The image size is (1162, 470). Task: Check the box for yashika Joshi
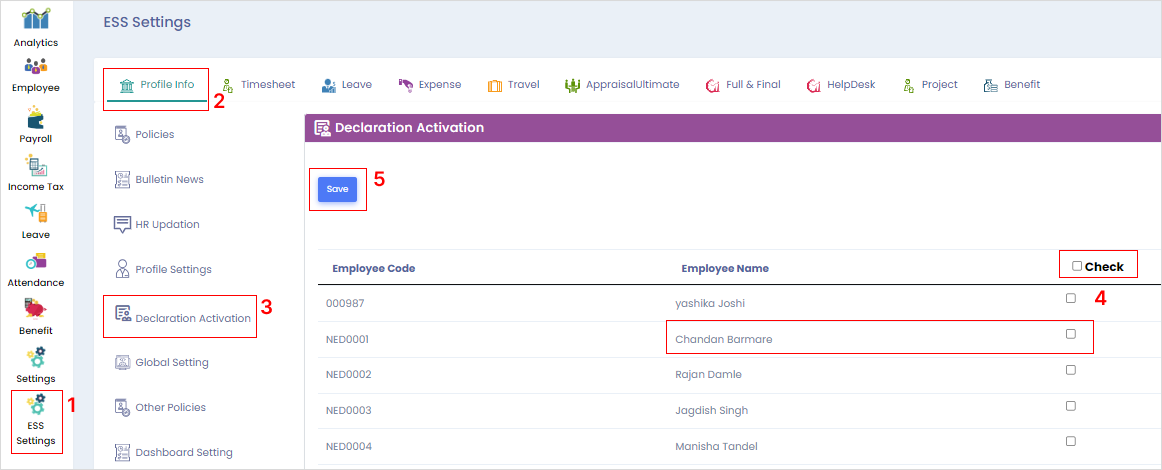1071,298
